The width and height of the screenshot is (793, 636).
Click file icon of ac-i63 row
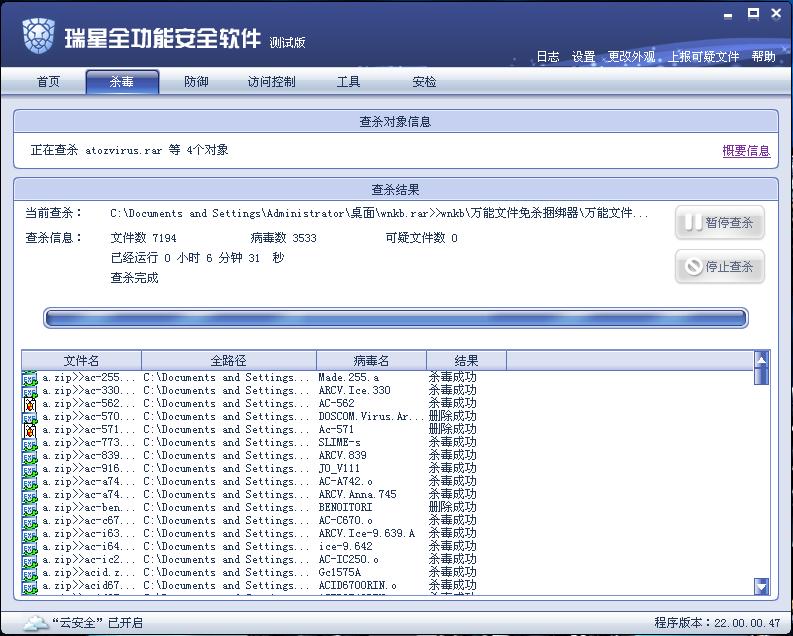(29, 534)
